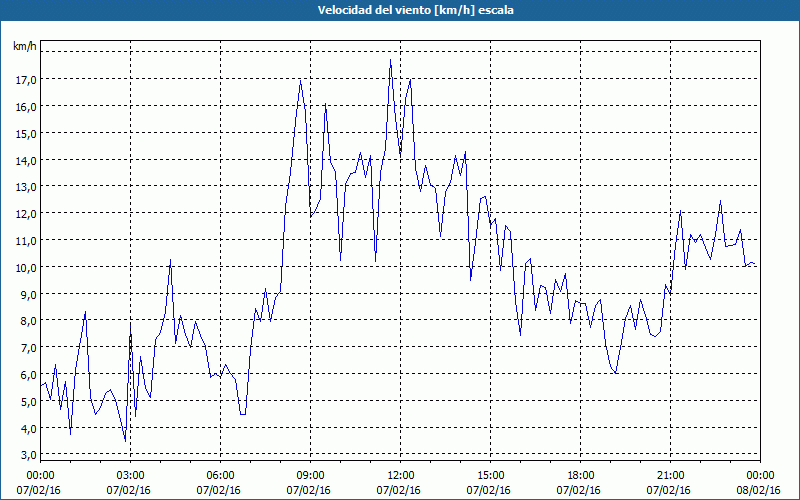The height and width of the screenshot is (500, 800).
Task: Click the 12,0 y-axis value
Action: pos(27,214)
